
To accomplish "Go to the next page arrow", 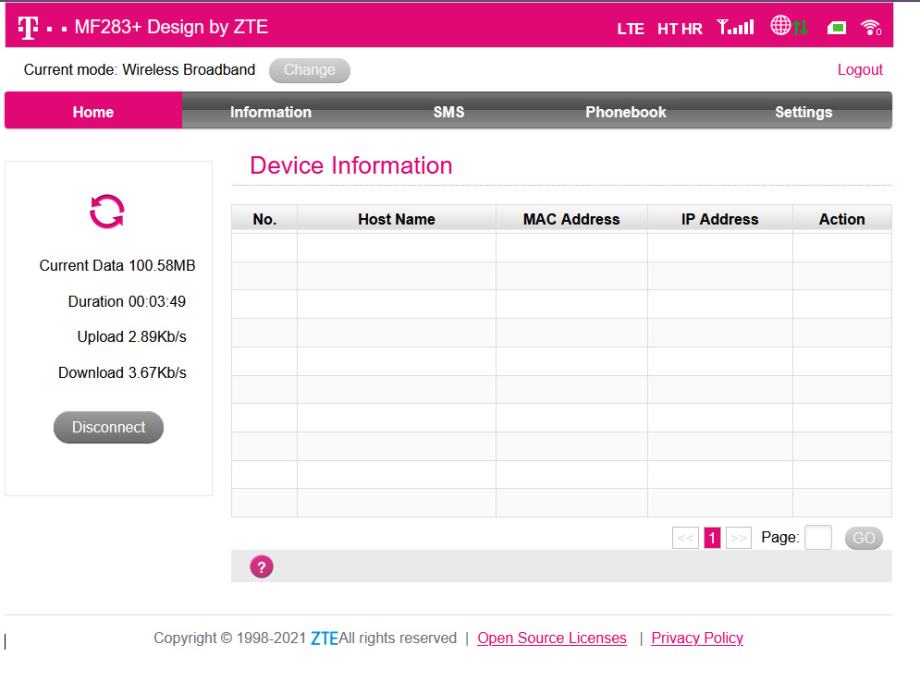I will coord(738,538).
